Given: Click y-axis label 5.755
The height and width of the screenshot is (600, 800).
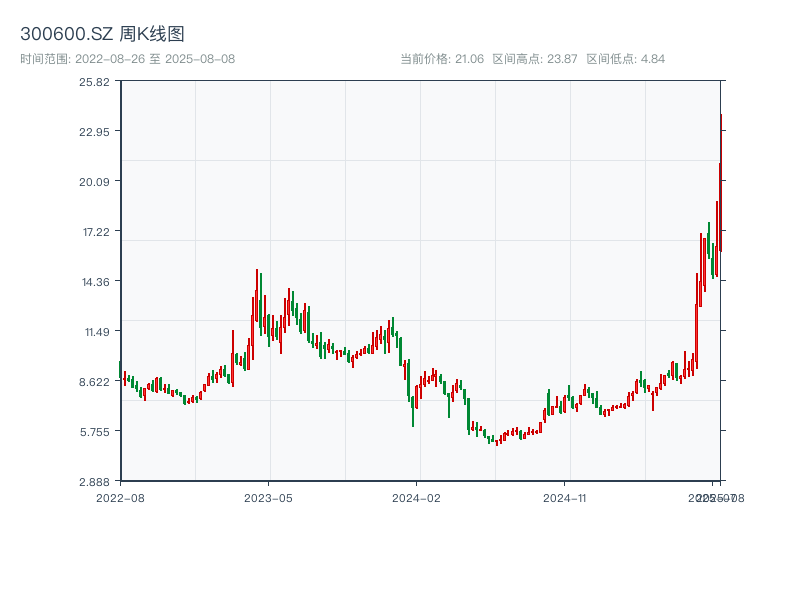Looking at the screenshot, I should point(95,432).
